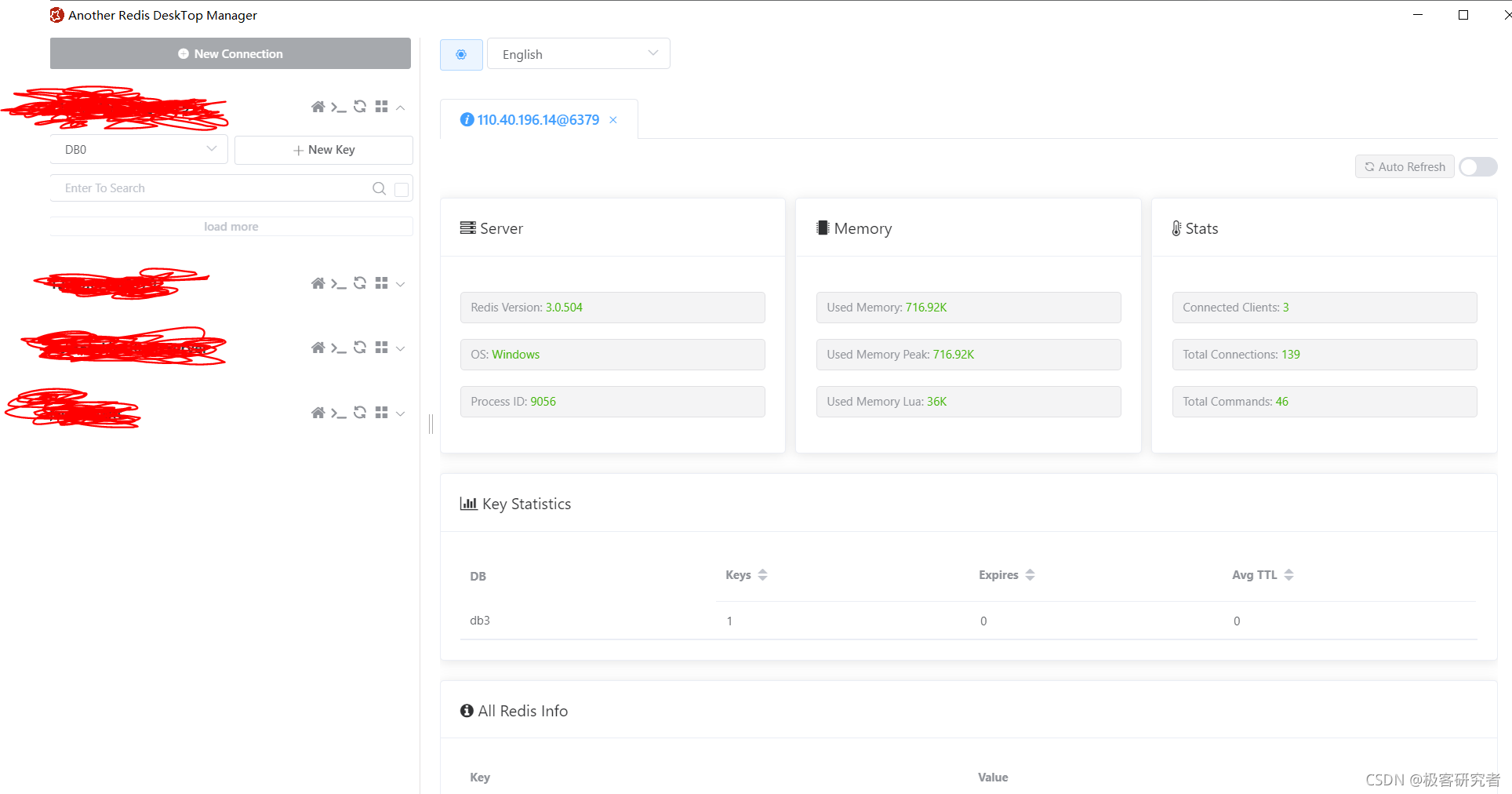Refresh the first connection
Screen dimensions: 1512x794
[360, 107]
